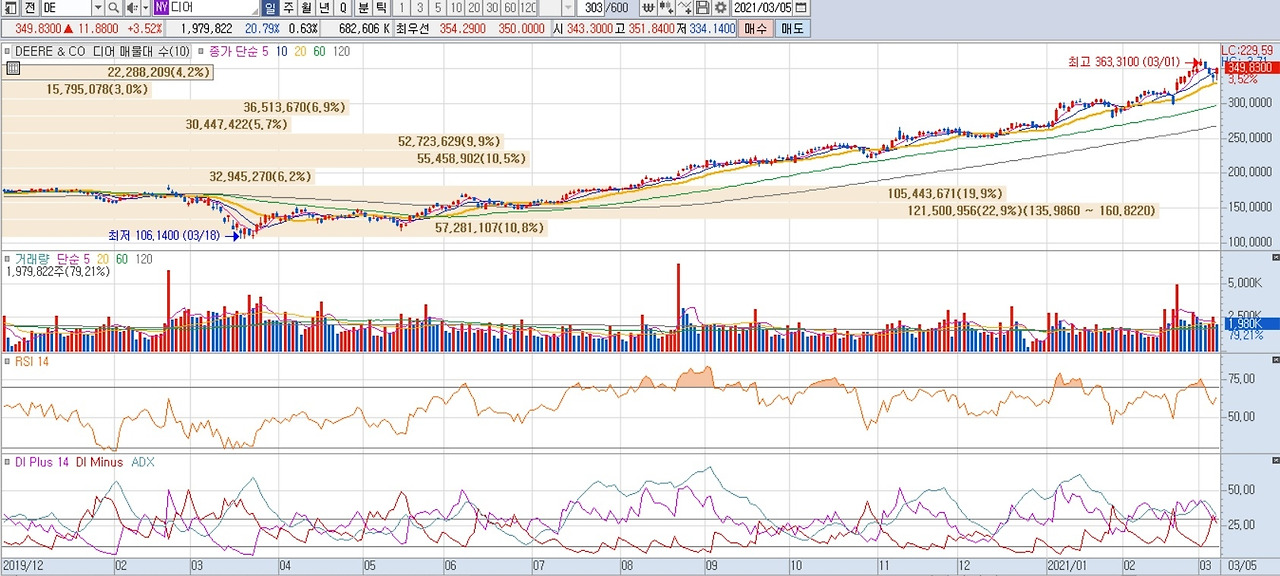The width and height of the screenshot is (1280, 576).
Task: Click the 최고 363.3100 (03/01) high marker
Action: click(x=1123, y=62)
